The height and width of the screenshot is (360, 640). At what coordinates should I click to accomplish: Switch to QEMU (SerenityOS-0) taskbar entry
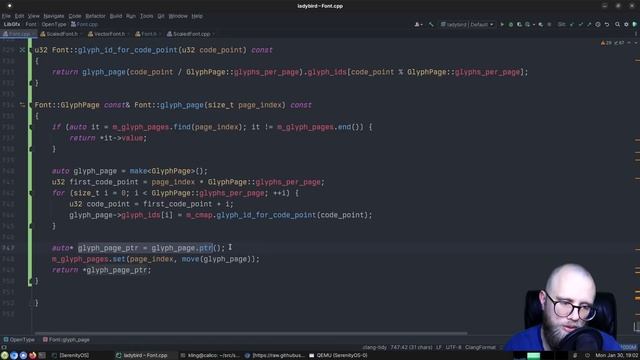pos(338,356)
